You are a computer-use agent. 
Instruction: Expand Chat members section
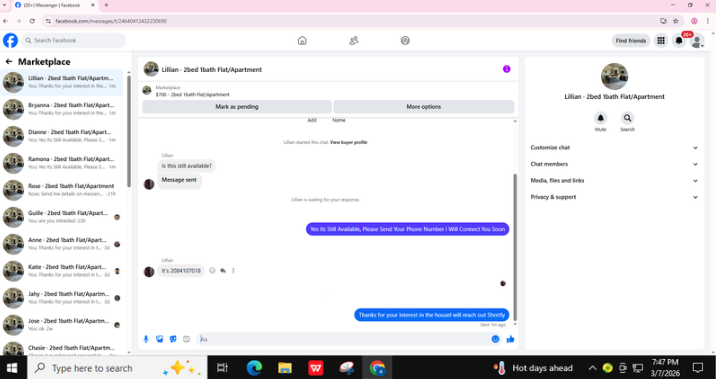pos(614,164)
